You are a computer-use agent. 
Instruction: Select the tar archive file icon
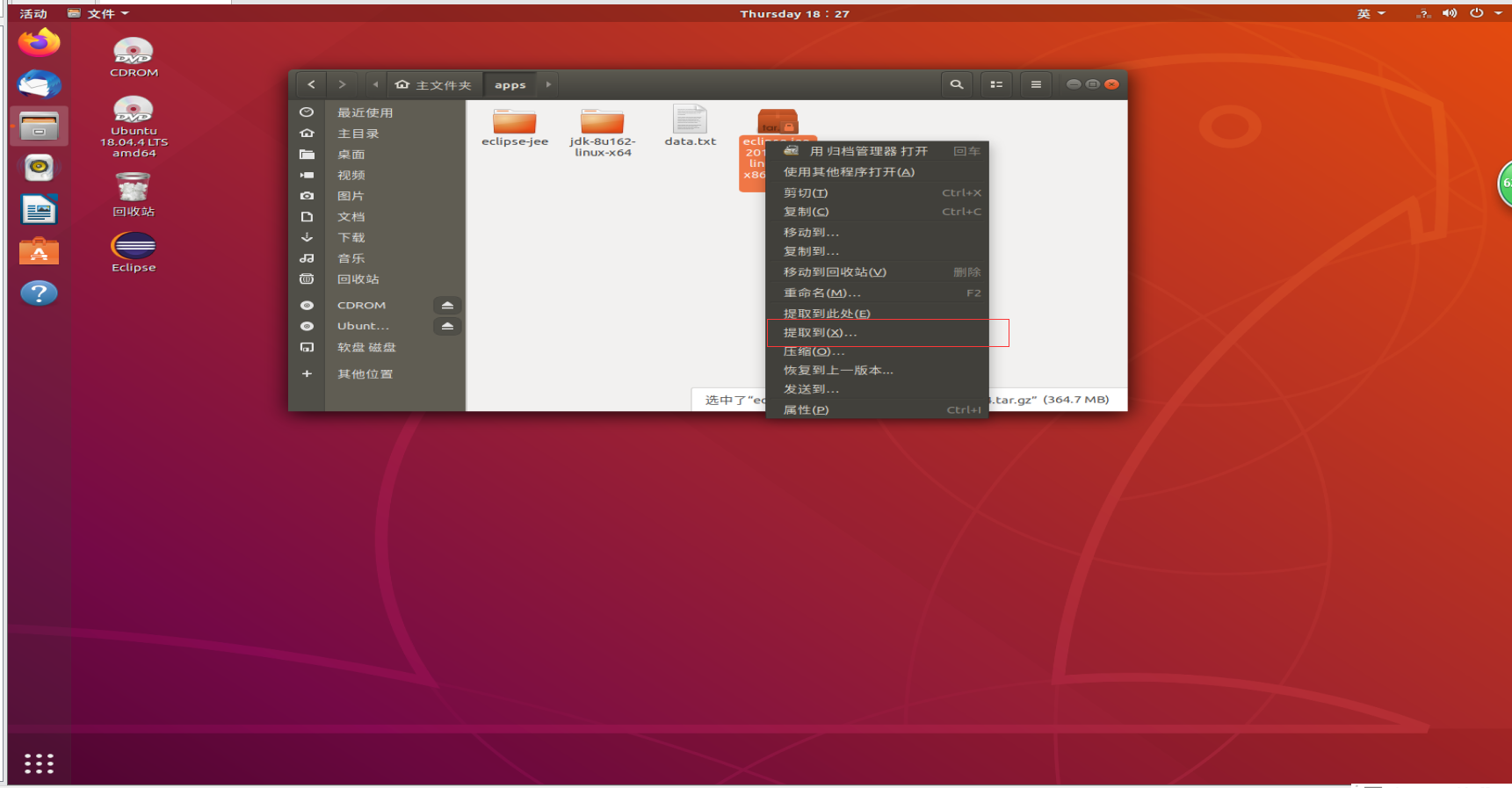(778, 121)
